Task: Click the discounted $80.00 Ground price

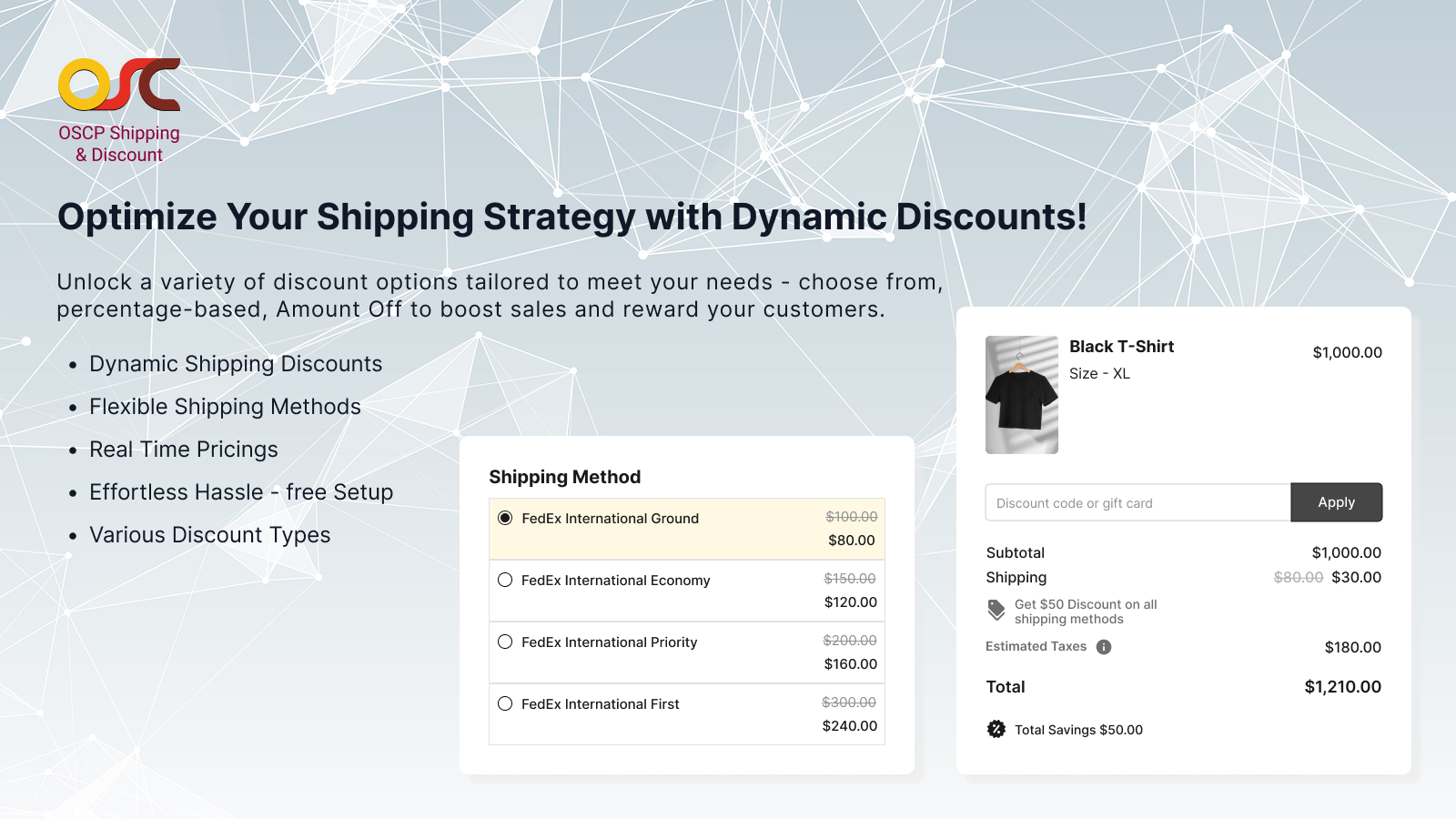Action: coord(851,540)
